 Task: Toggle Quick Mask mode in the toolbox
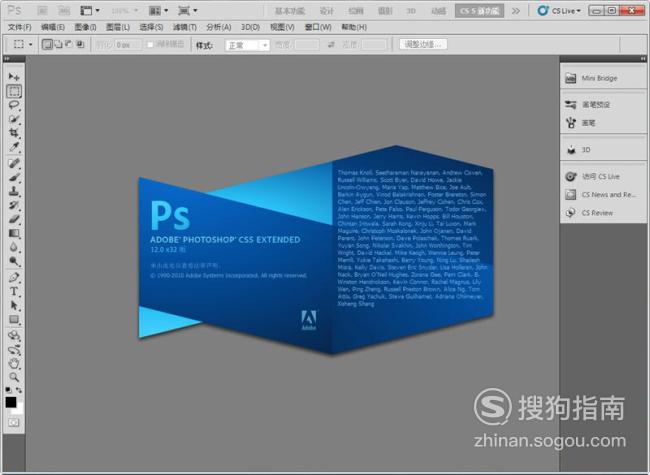coord(14,422)
